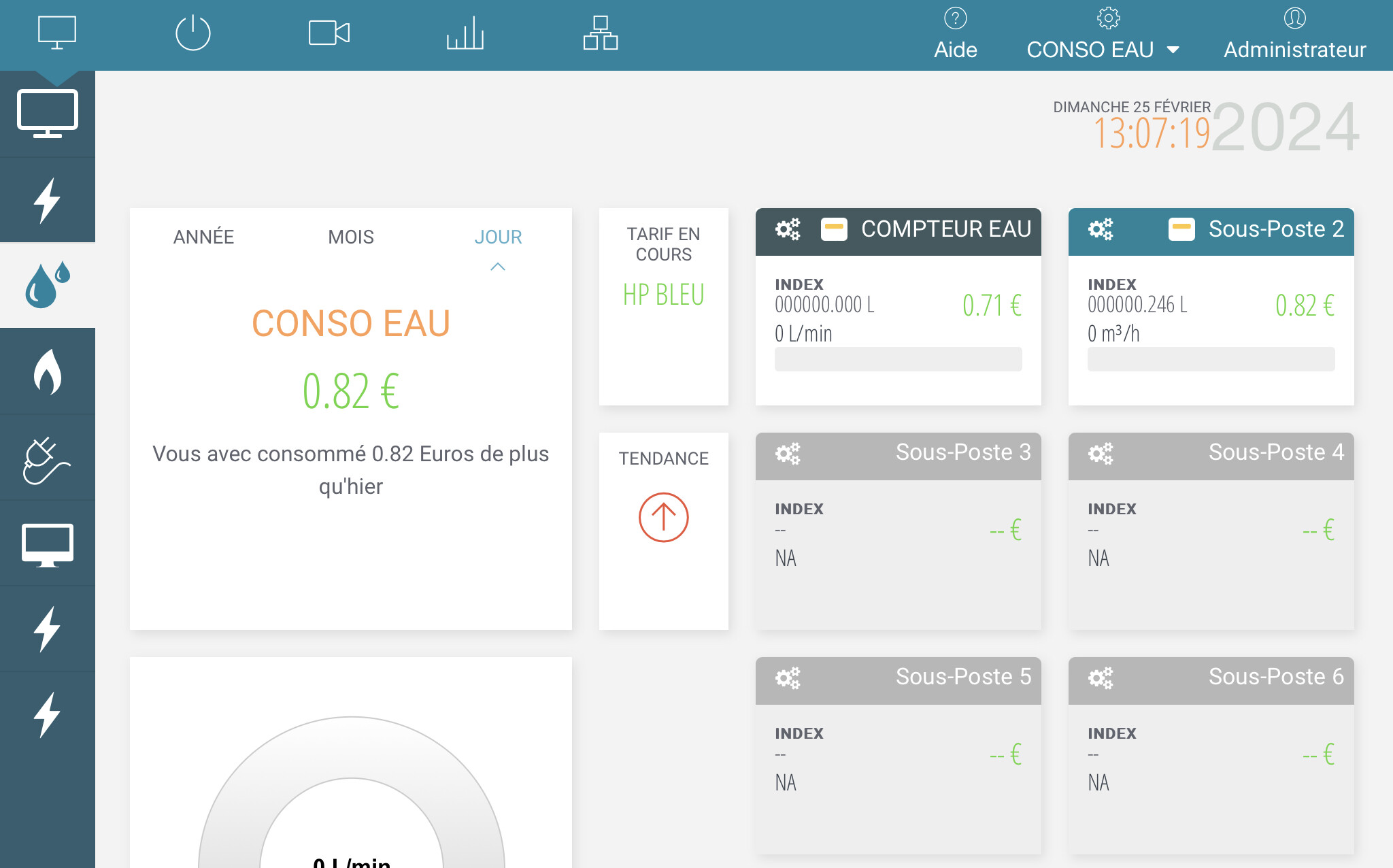1393x868 pixels.
Task: Click the circular flow gauge
Action: [351, 792]
